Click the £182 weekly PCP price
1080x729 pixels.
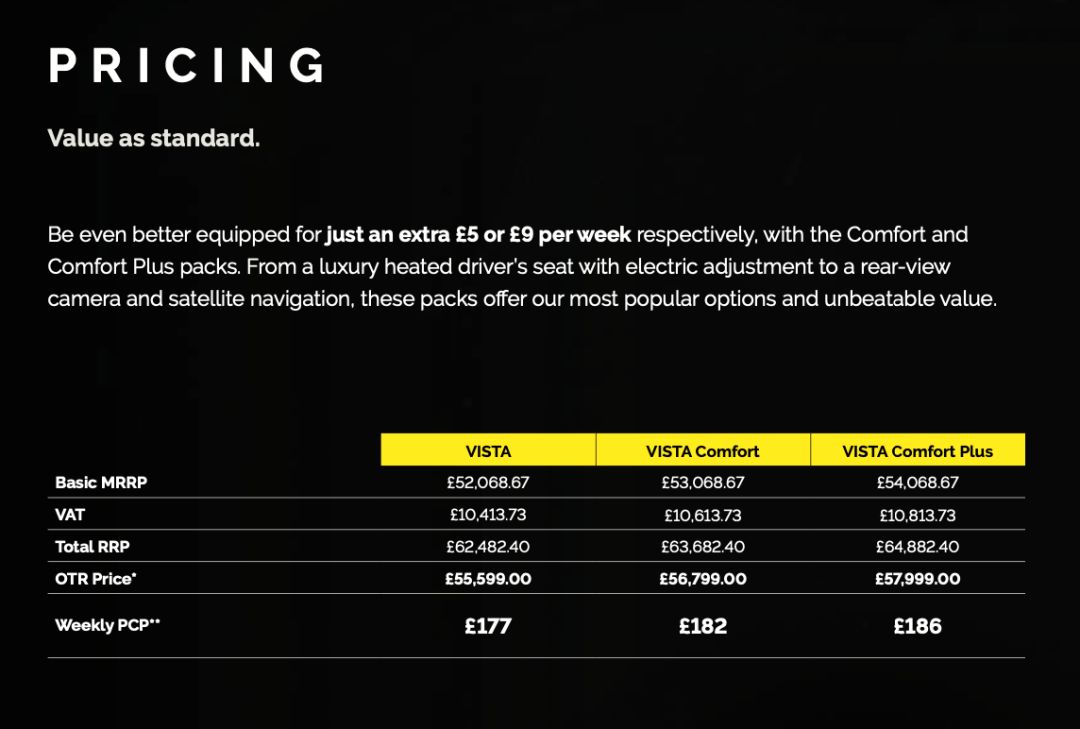tap(703, 626)
